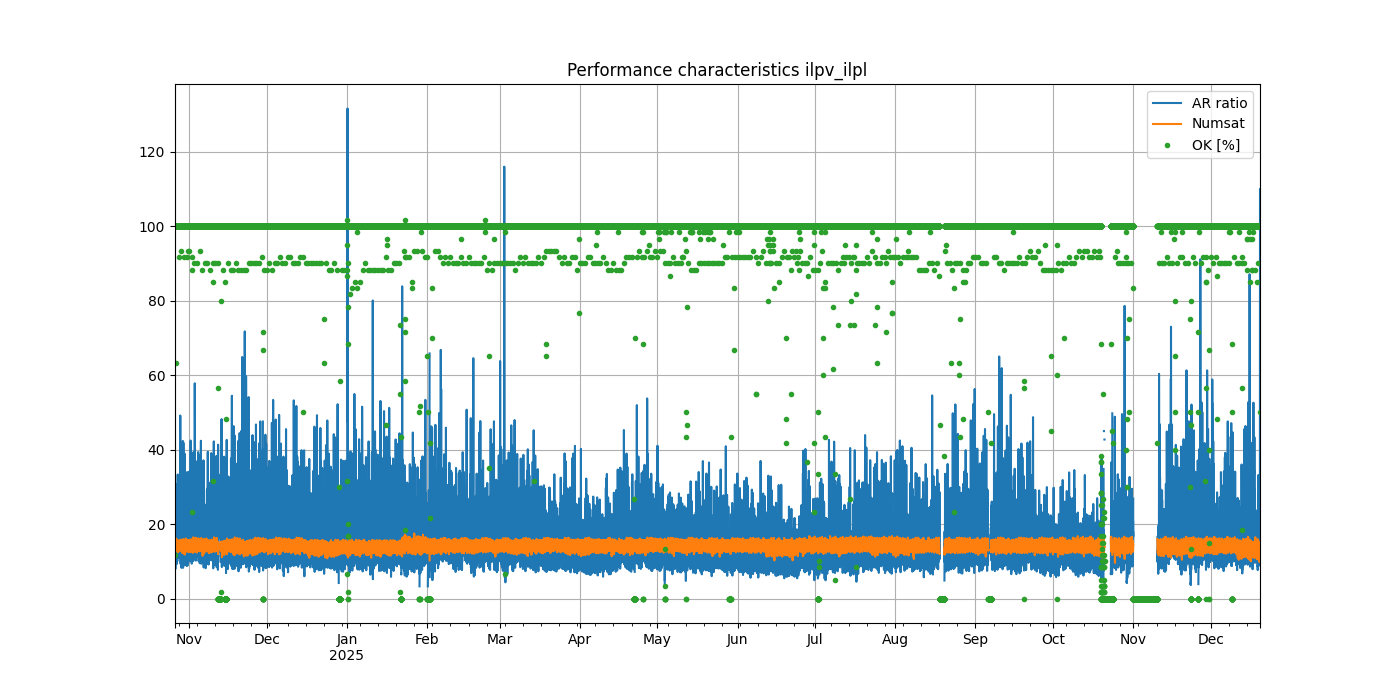Screen dimensions: 1400x700
Task: Click the Oct x-axis tick label
Action: (1053, 639)
